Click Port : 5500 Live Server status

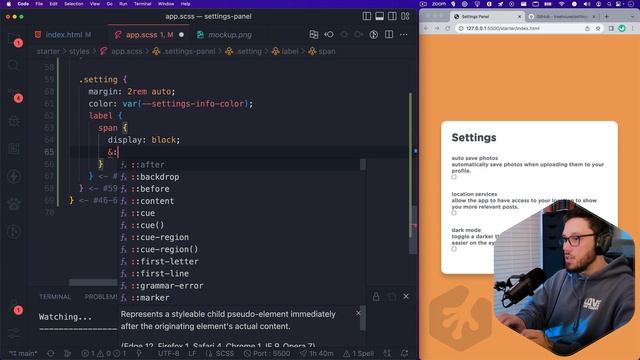point(267,353)
